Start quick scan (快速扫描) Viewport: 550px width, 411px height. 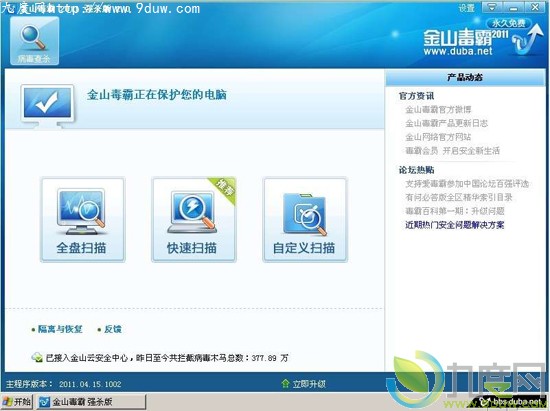[x=194, y=220]
